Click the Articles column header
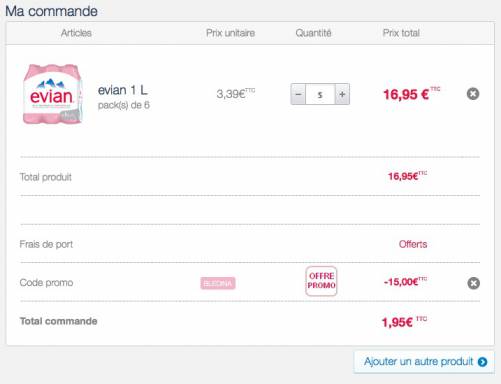Screen dimensions: 501x384 pyautogui.click(x=76, y=33)
